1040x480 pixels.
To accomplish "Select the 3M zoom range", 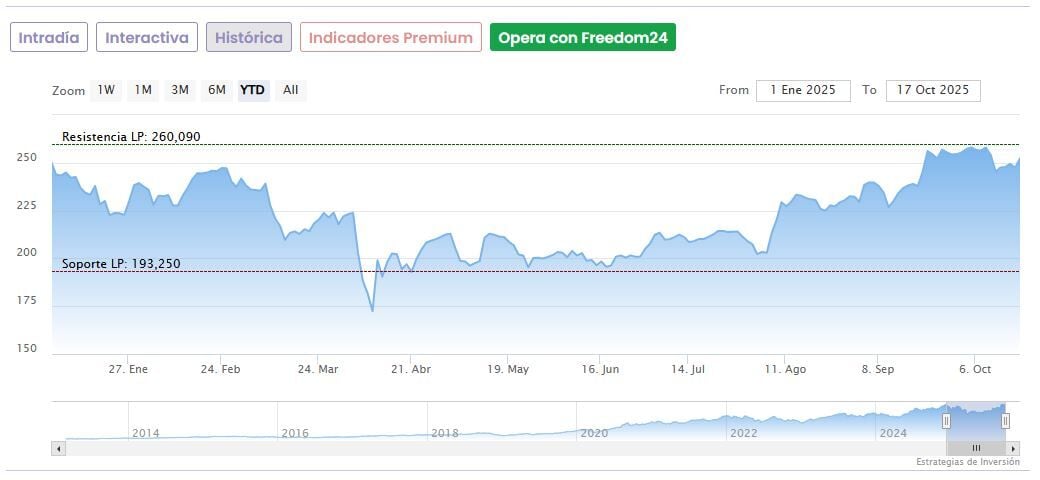I will [180, 90].
